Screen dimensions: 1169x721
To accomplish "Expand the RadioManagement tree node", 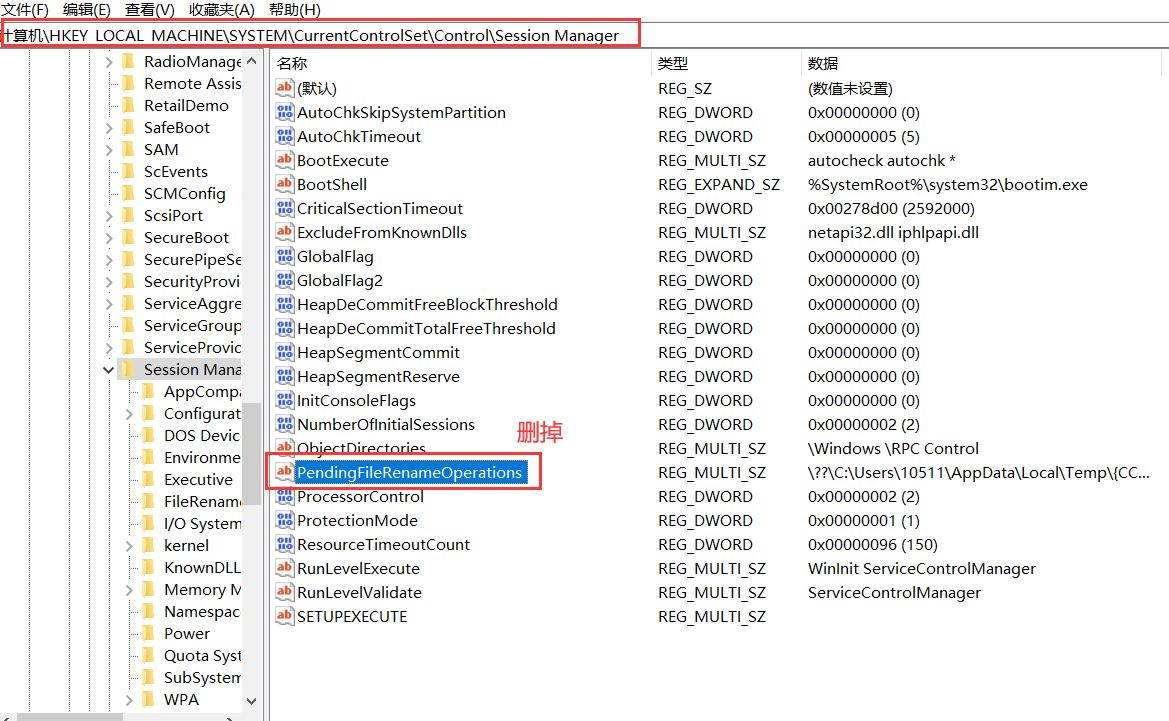I will point(109,62).
